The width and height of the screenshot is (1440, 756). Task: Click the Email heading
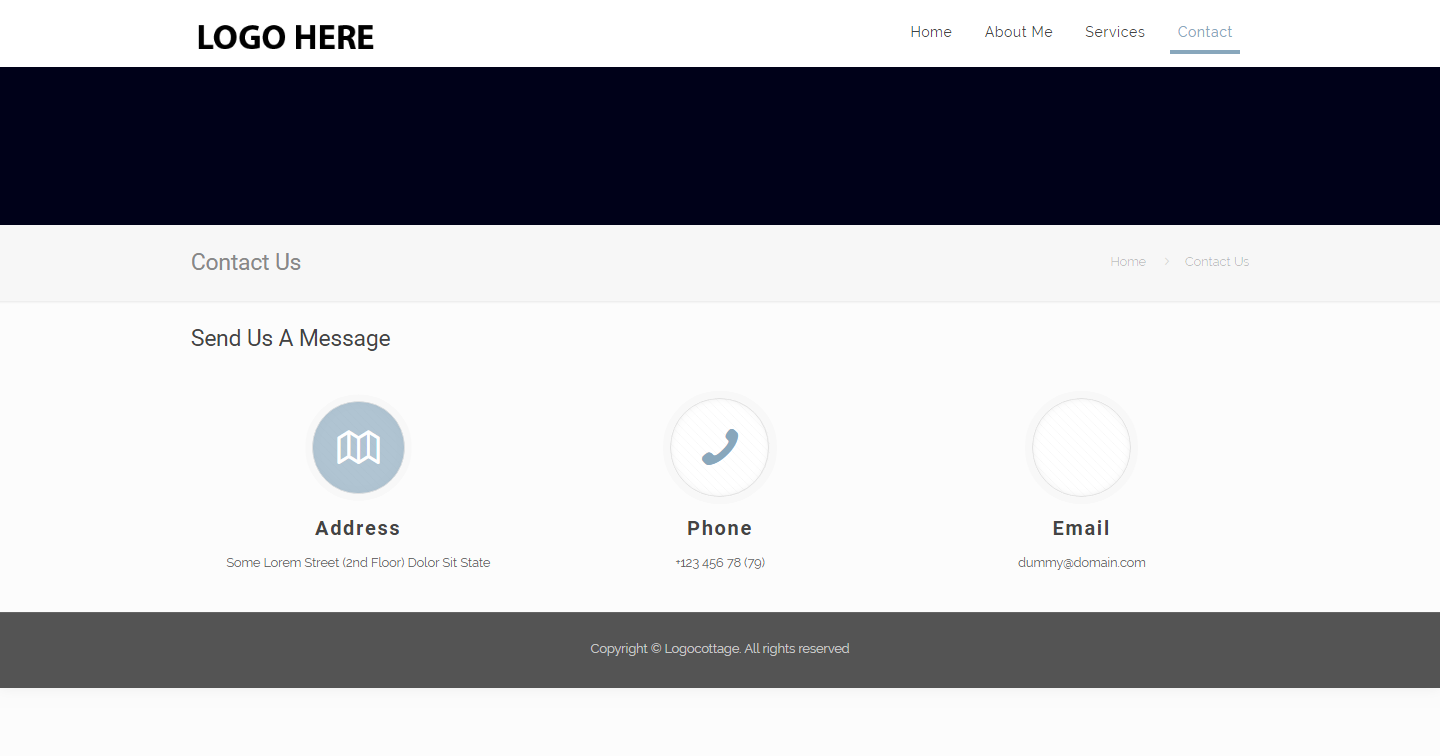pyautogui.click(x=1081, y=528)
